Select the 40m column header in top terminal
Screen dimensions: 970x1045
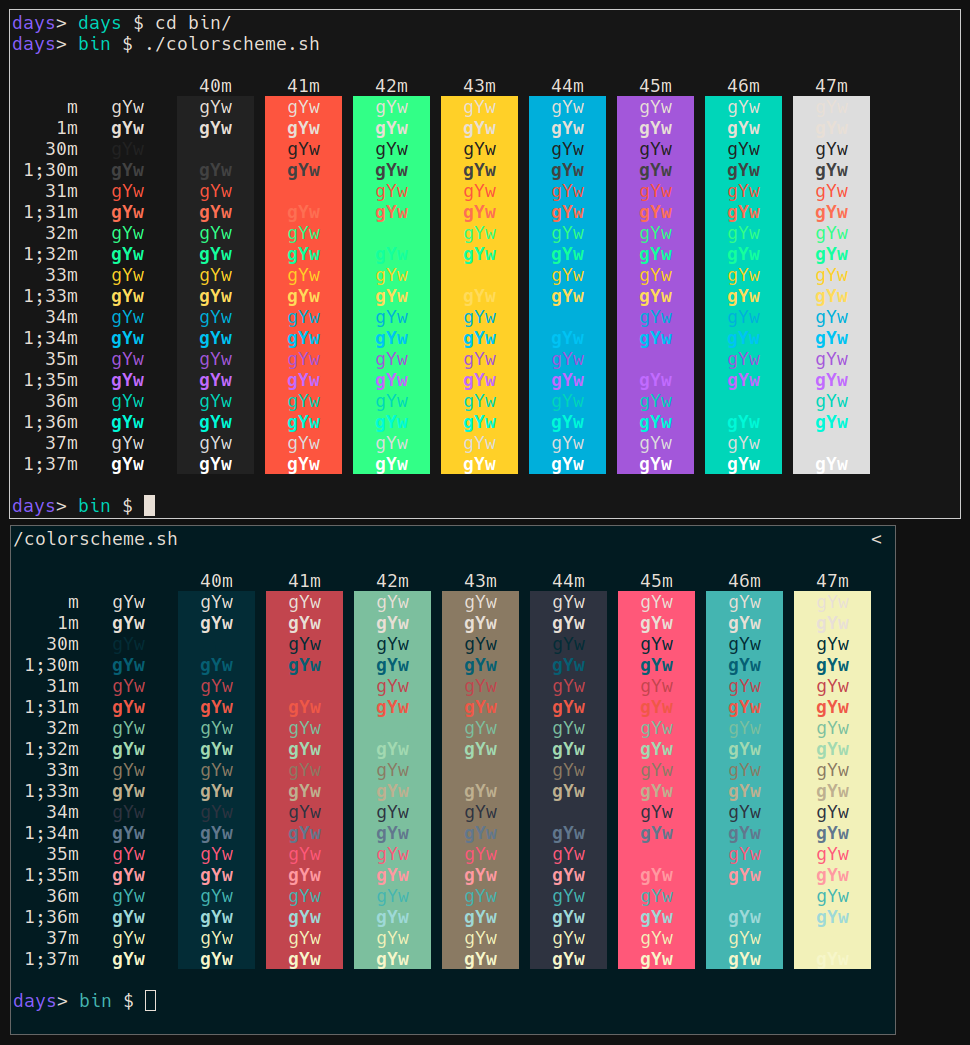[215, 86]
